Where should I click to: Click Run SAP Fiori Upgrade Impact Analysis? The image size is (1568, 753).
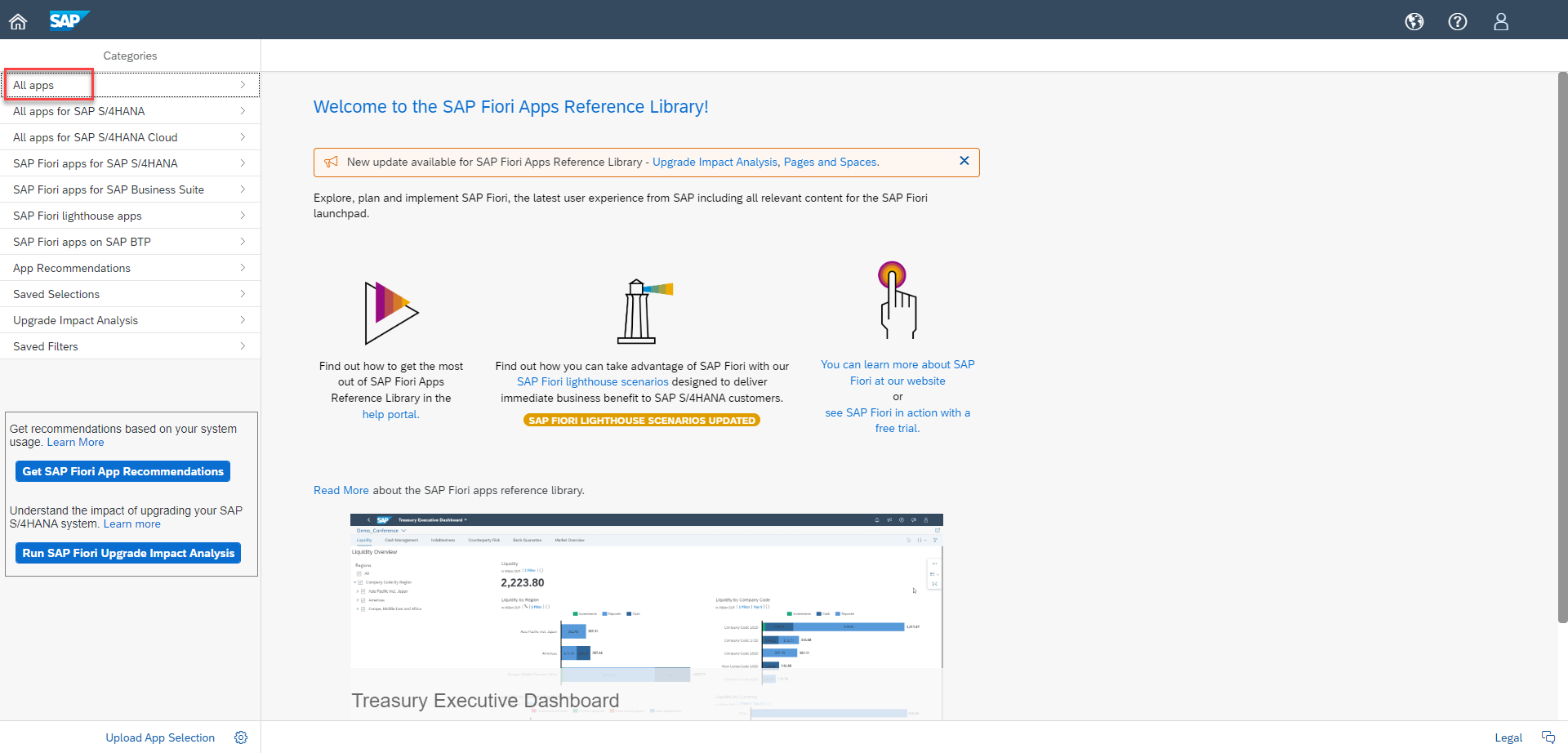[x=128, y=553]
